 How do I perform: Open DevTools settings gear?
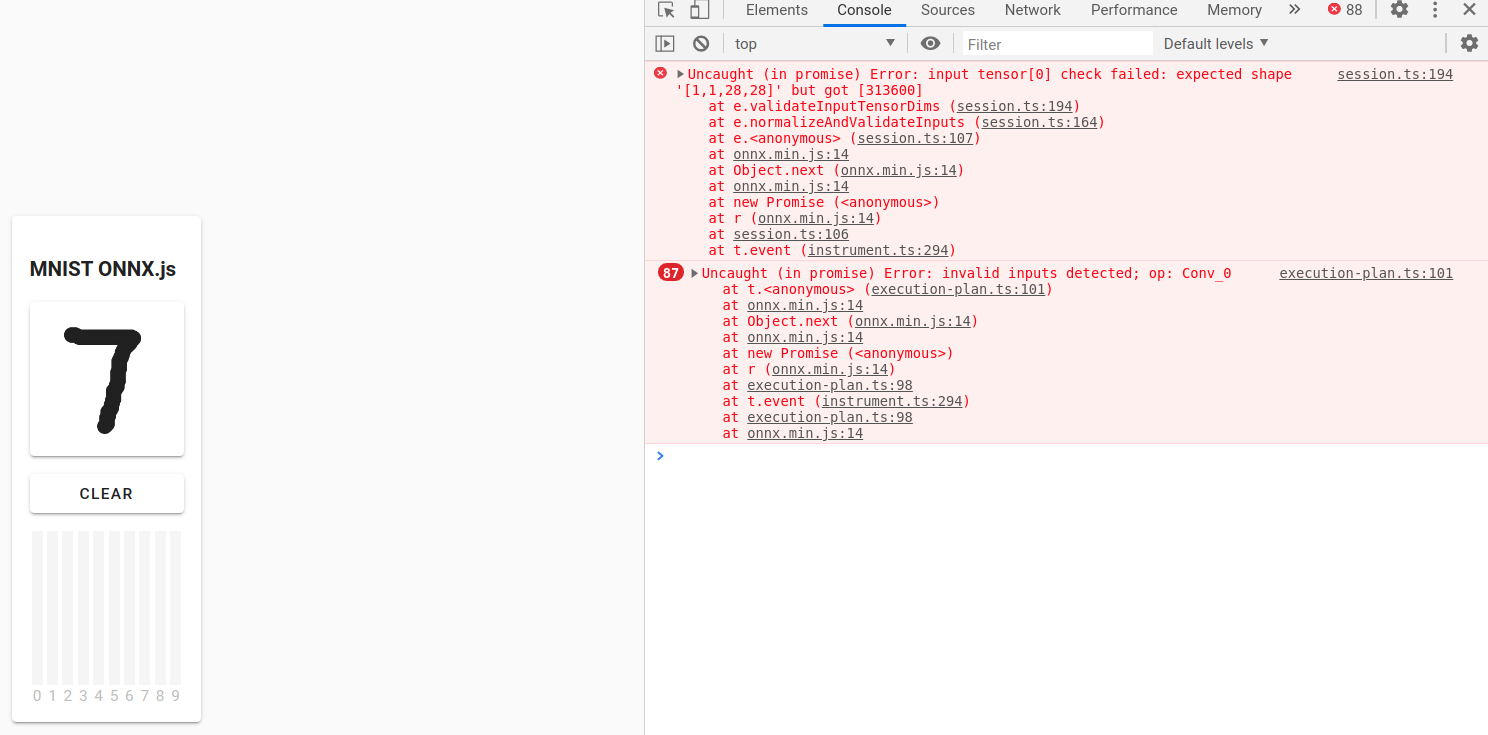[x=1399, y=10]
